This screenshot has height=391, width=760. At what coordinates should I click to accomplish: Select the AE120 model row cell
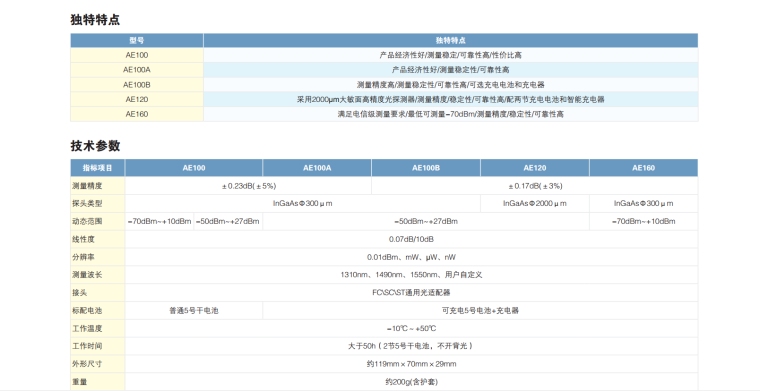pos(137,99)
